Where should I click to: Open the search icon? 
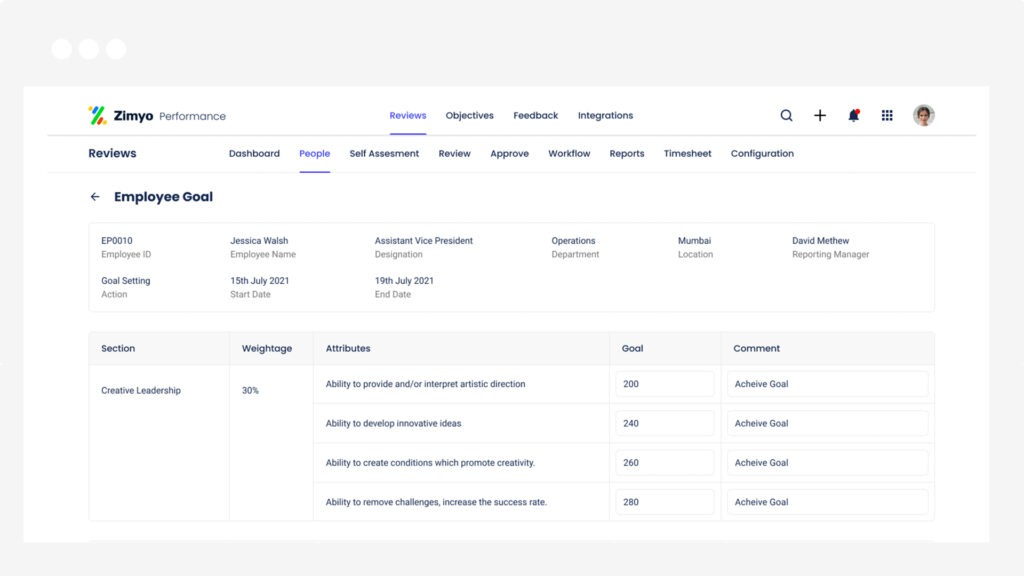787,115
